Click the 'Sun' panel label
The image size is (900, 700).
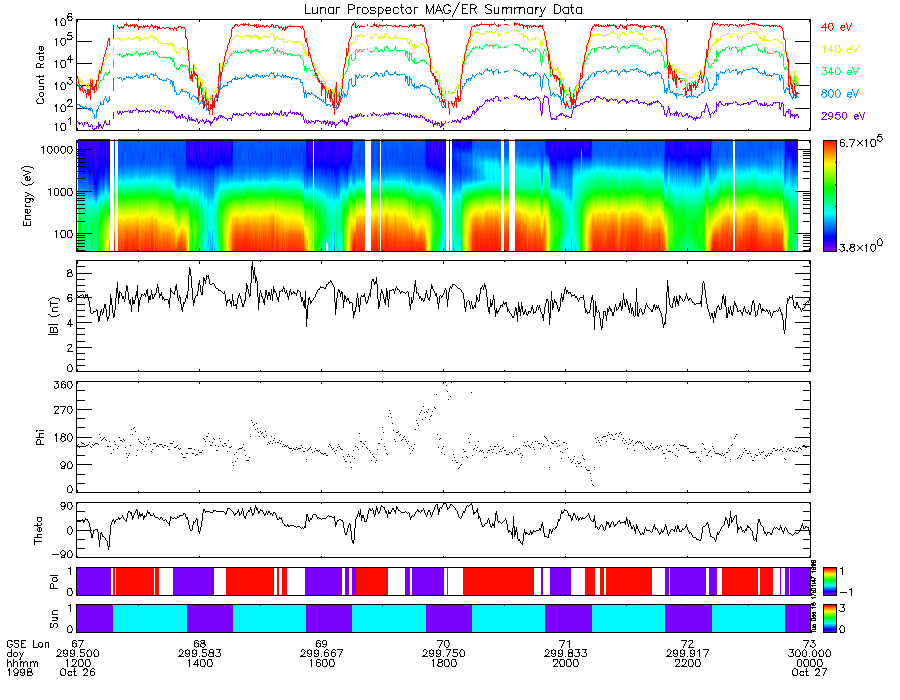coord(54,619)
